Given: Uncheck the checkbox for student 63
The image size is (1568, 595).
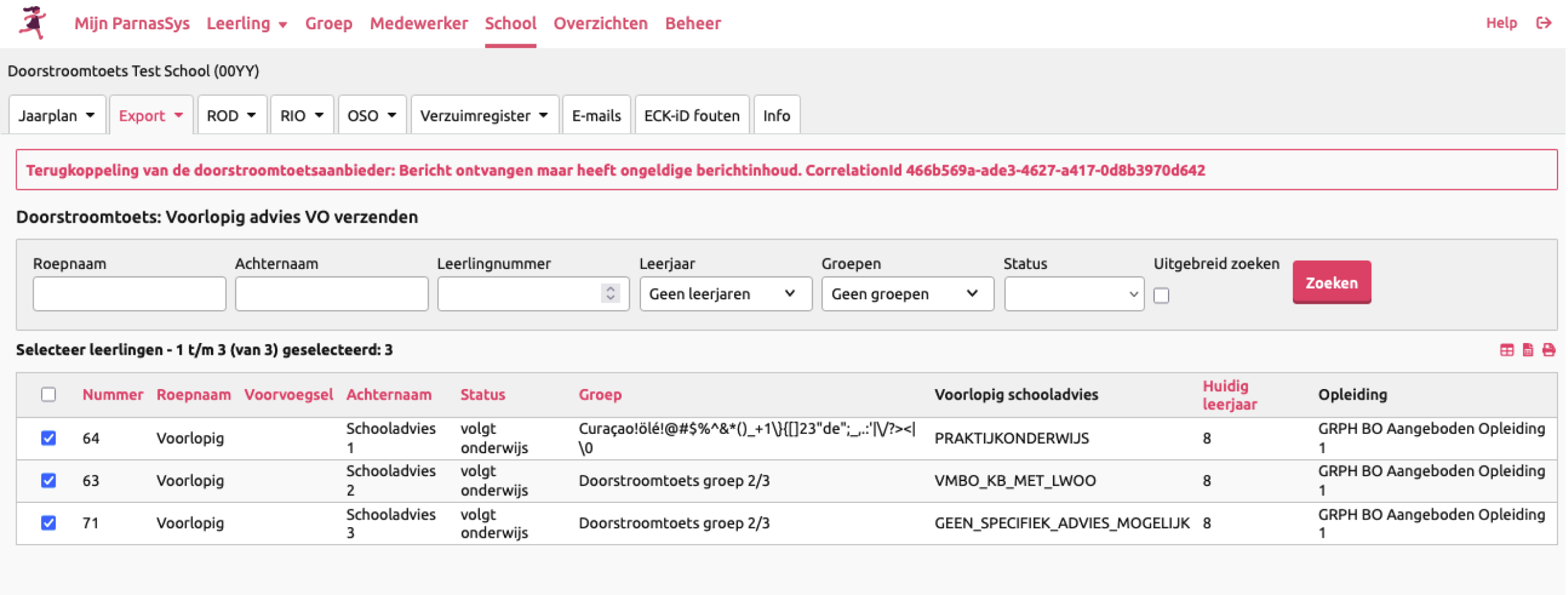Looking at the screenshot, I should pyautogui.click(x=49, y=481).
